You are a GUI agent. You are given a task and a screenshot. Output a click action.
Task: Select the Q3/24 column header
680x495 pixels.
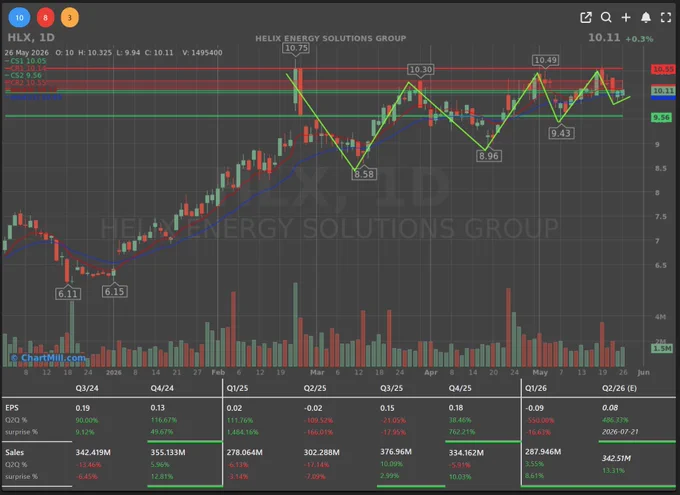tap(87, 388)
